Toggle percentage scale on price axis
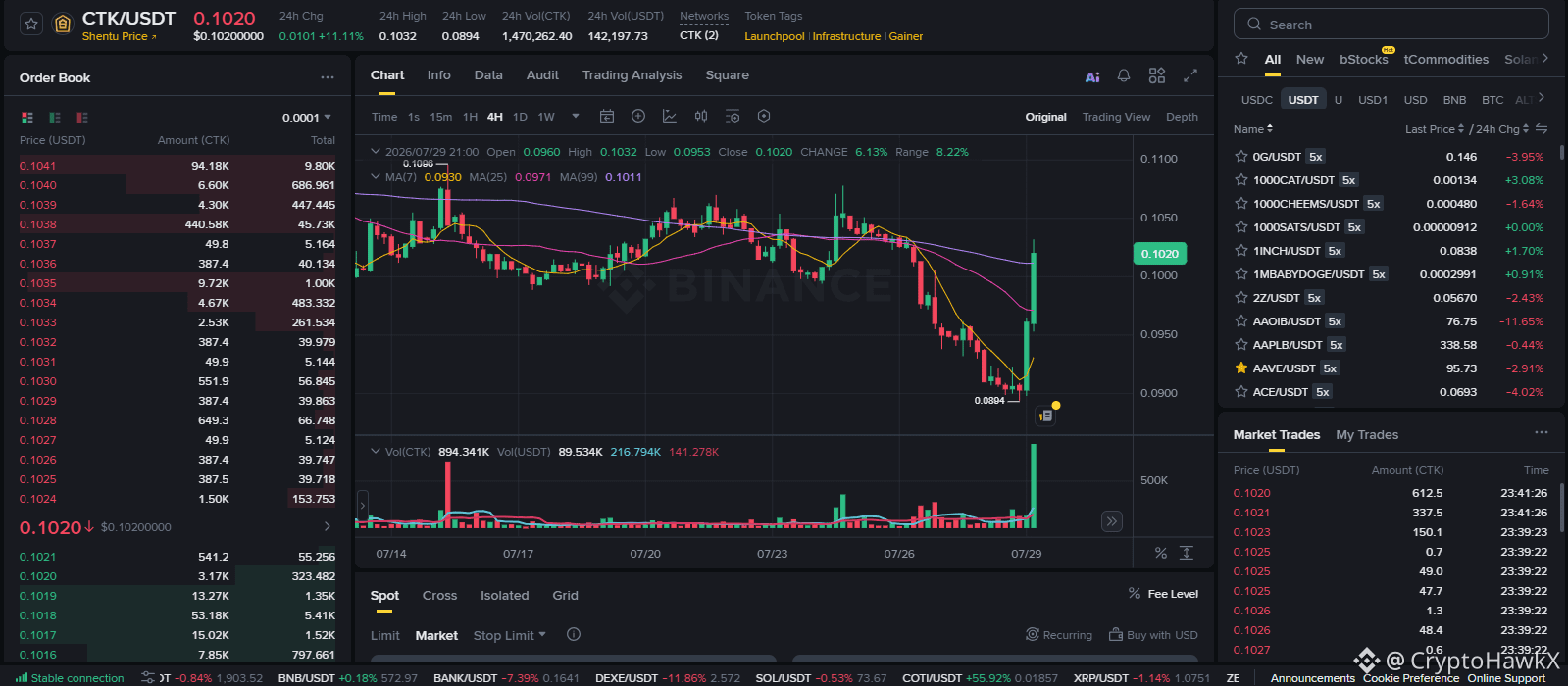1568x686 pixels. click(x=1161, y=553)
